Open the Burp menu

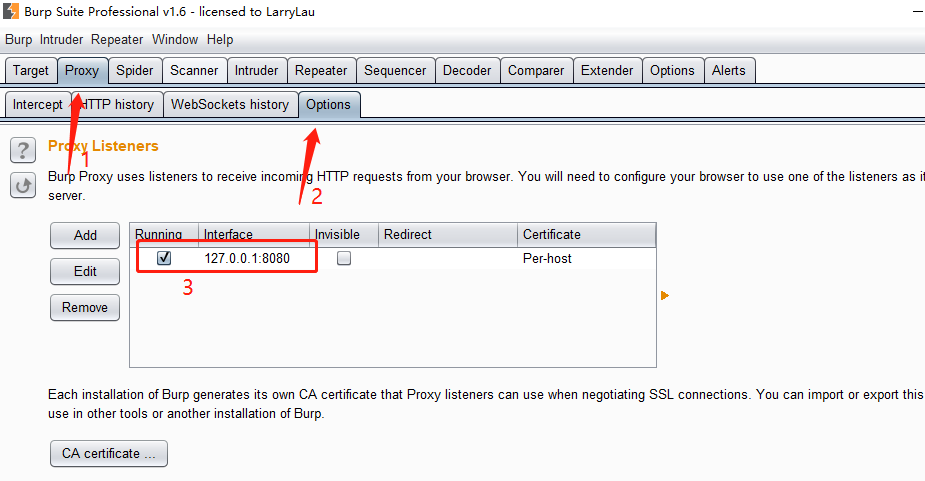tap(19, 40)
